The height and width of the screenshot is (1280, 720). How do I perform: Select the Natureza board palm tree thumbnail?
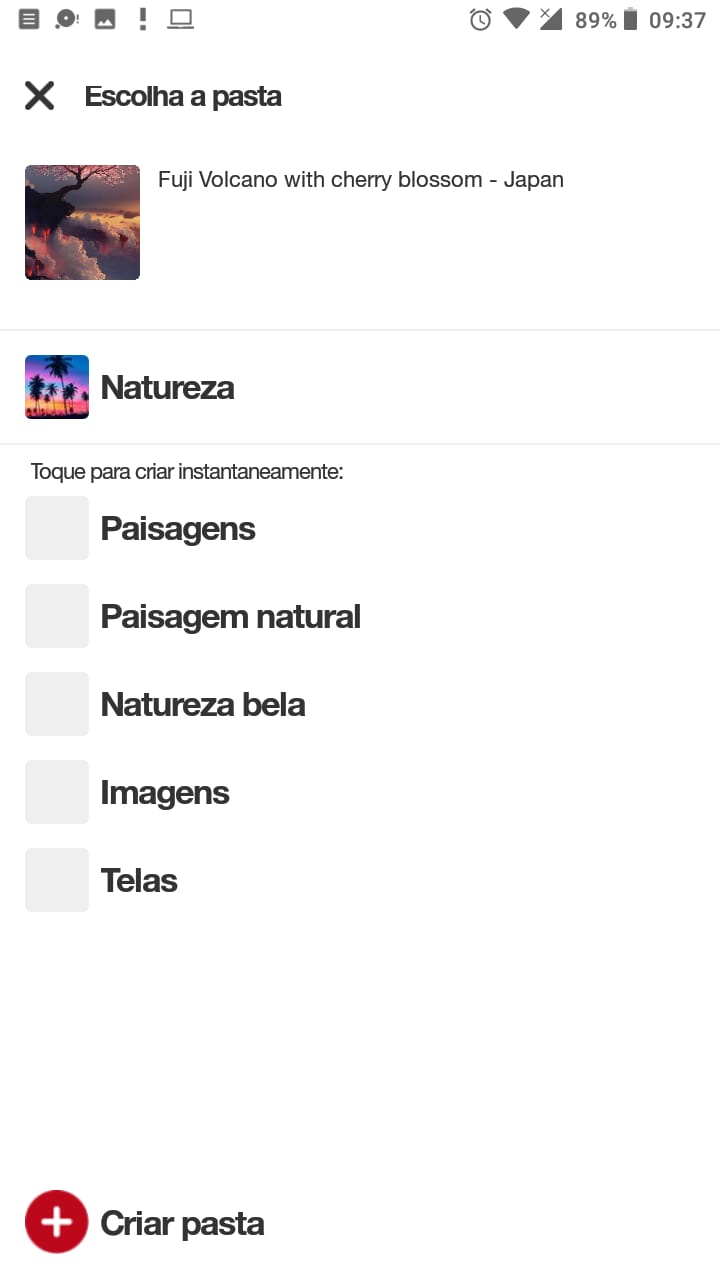coord(57,387)
